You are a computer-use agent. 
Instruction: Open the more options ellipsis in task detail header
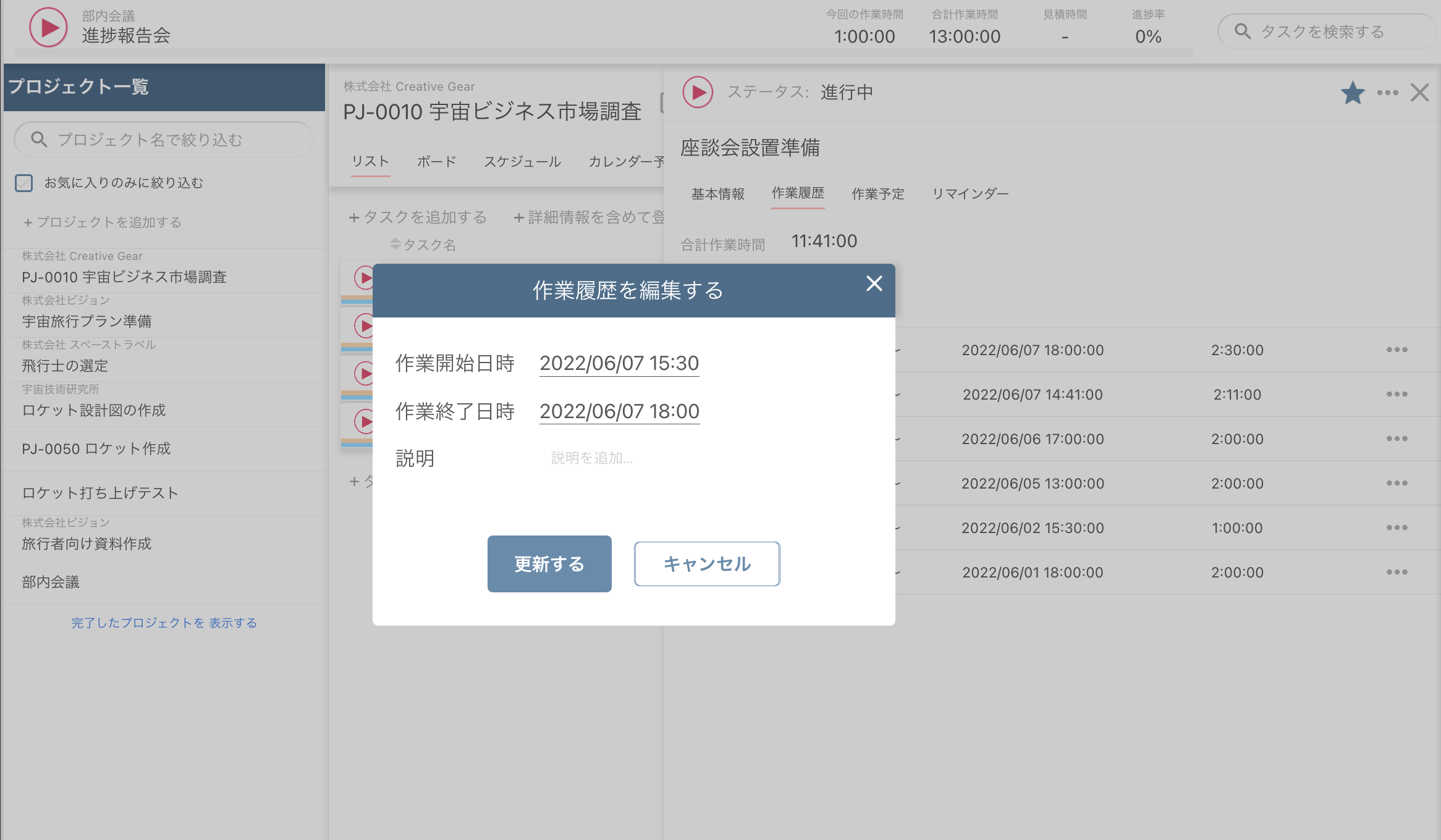pos(1388,93)
